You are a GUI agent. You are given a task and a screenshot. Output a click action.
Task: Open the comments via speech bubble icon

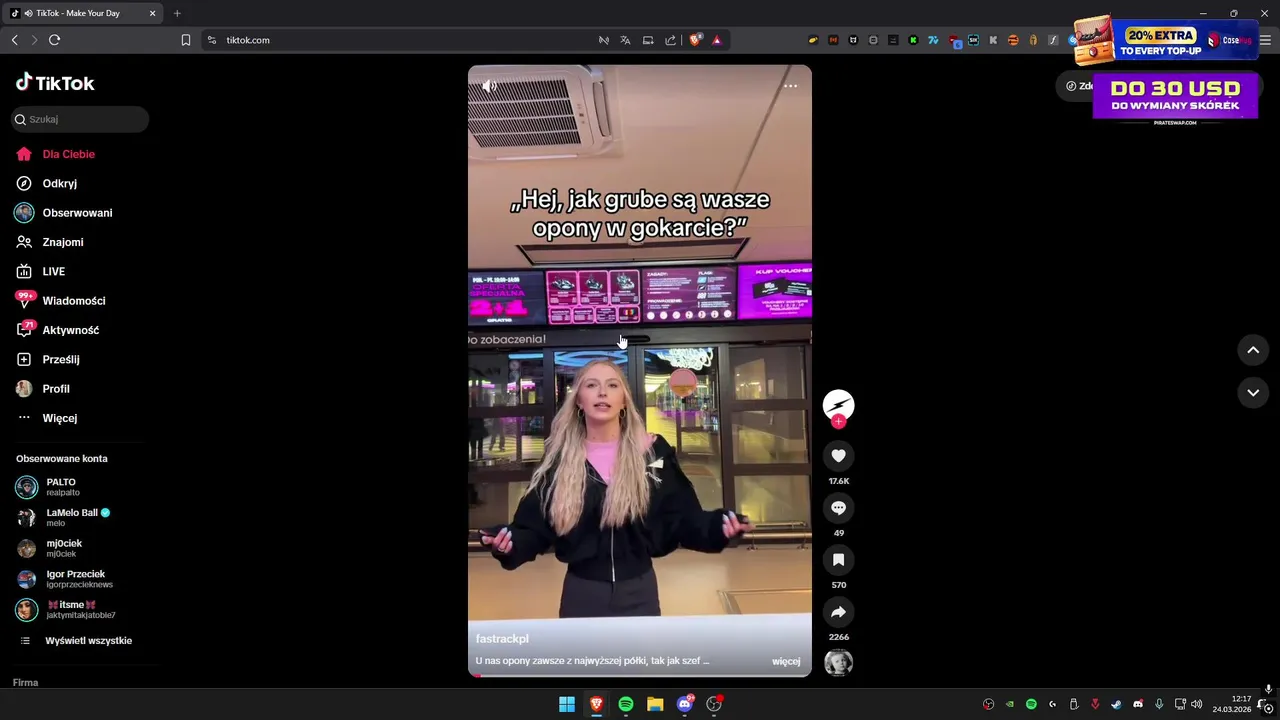[x=838, y=508]
